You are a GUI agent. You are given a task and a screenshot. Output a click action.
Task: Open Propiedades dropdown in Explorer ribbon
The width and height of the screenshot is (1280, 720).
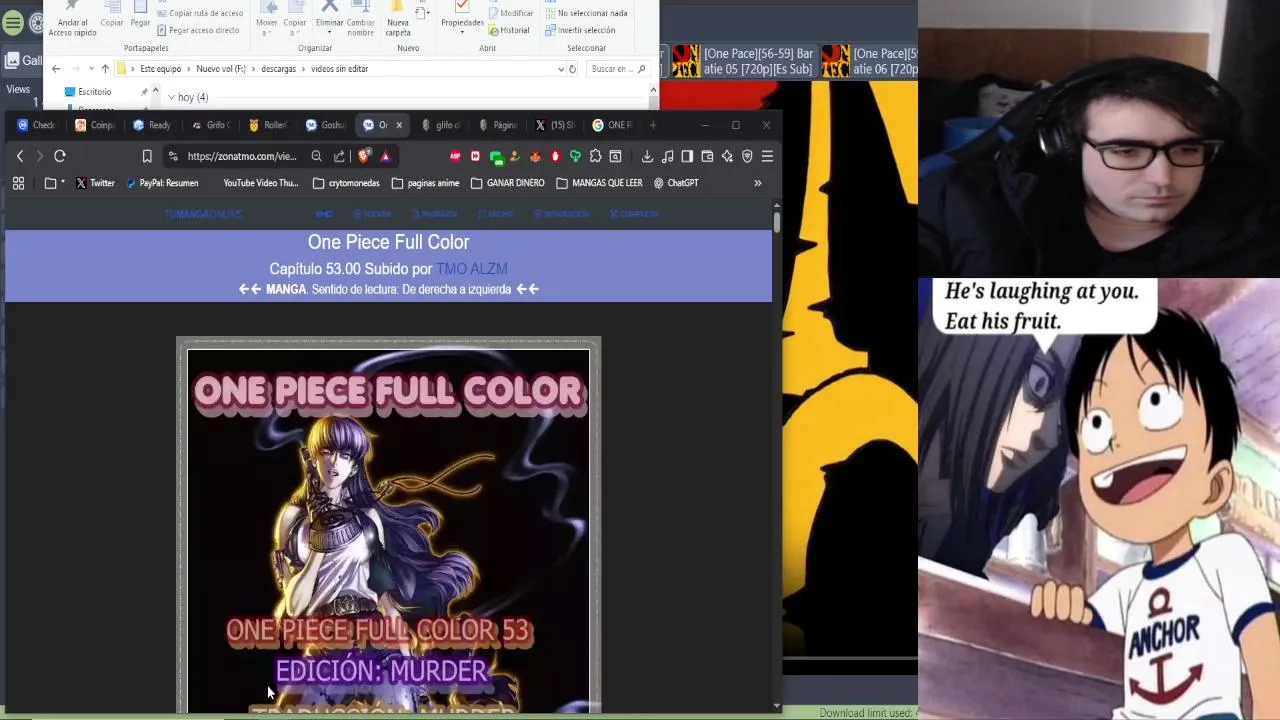pyautogui.click(x=462, y=20)
